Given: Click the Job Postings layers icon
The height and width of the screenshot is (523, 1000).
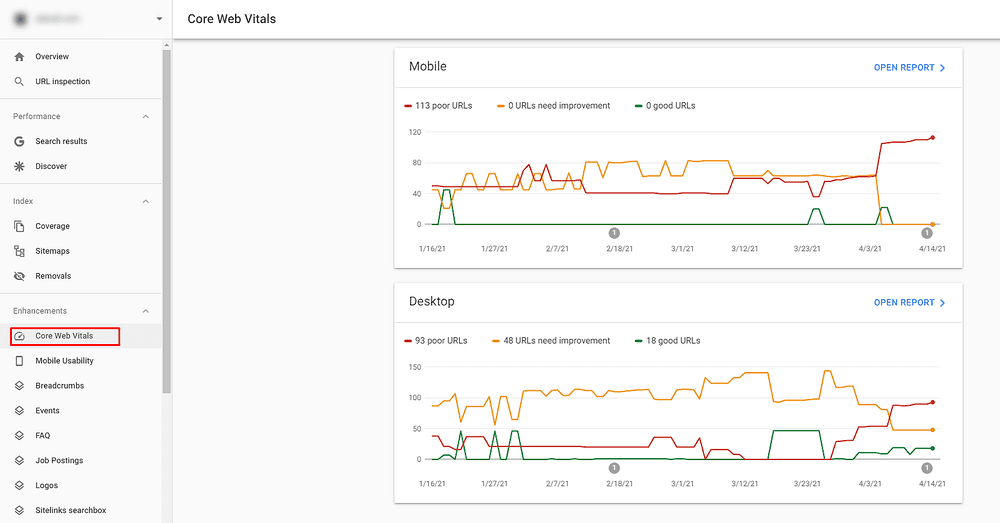Looking at the screenshot, I should (x=19, y=460).
